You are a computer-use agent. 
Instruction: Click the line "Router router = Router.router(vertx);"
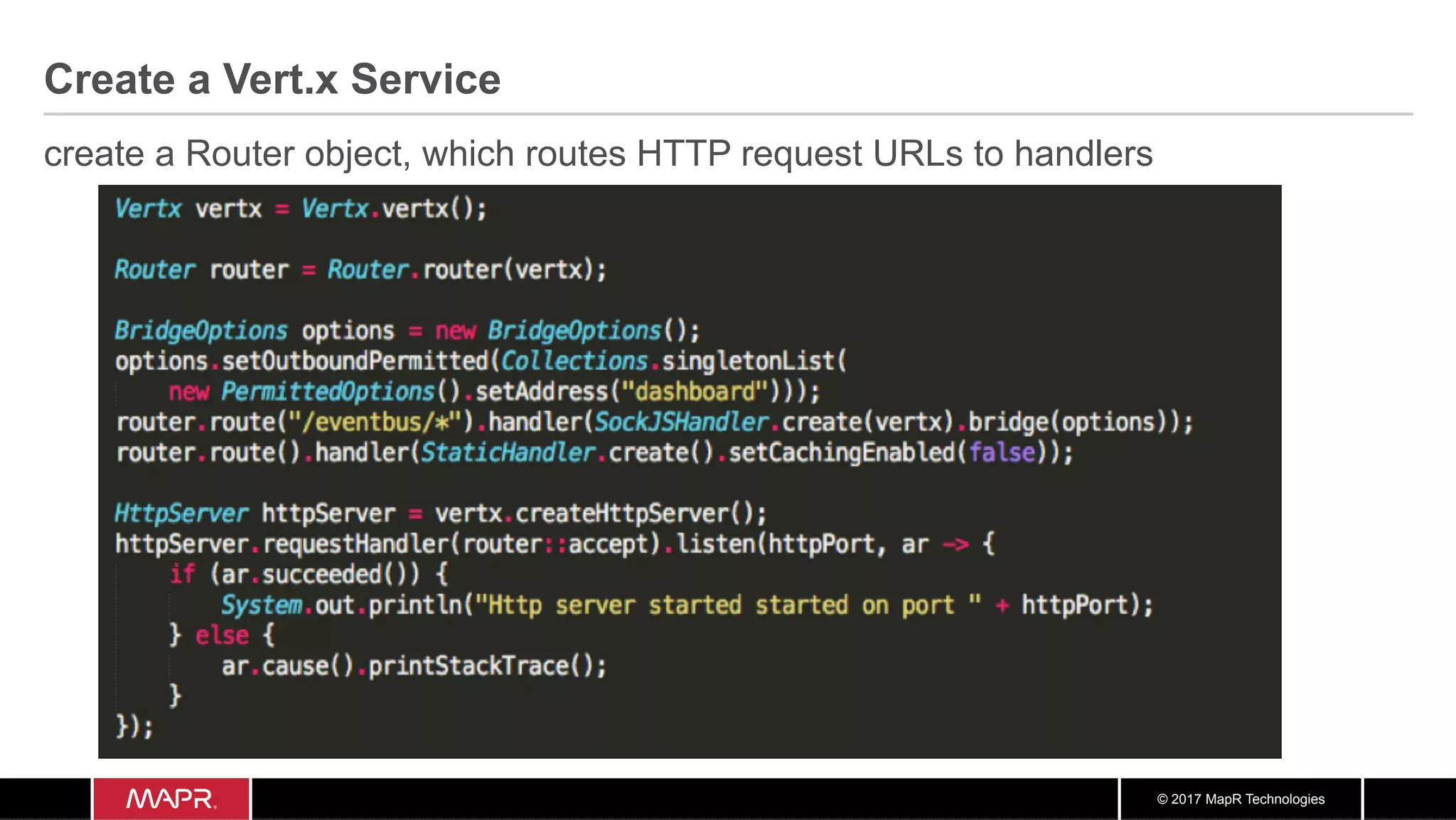coord(360,270)
